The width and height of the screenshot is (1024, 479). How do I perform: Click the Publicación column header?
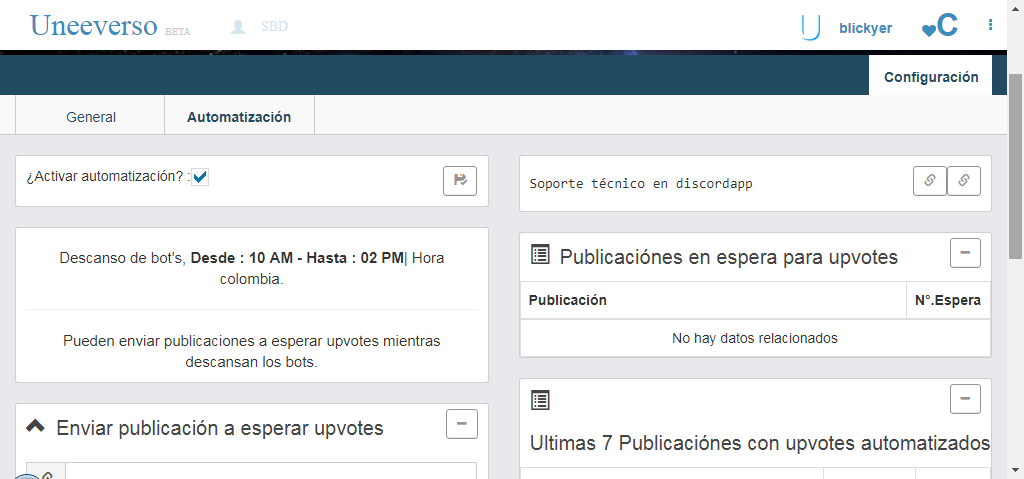coord(713,300)
